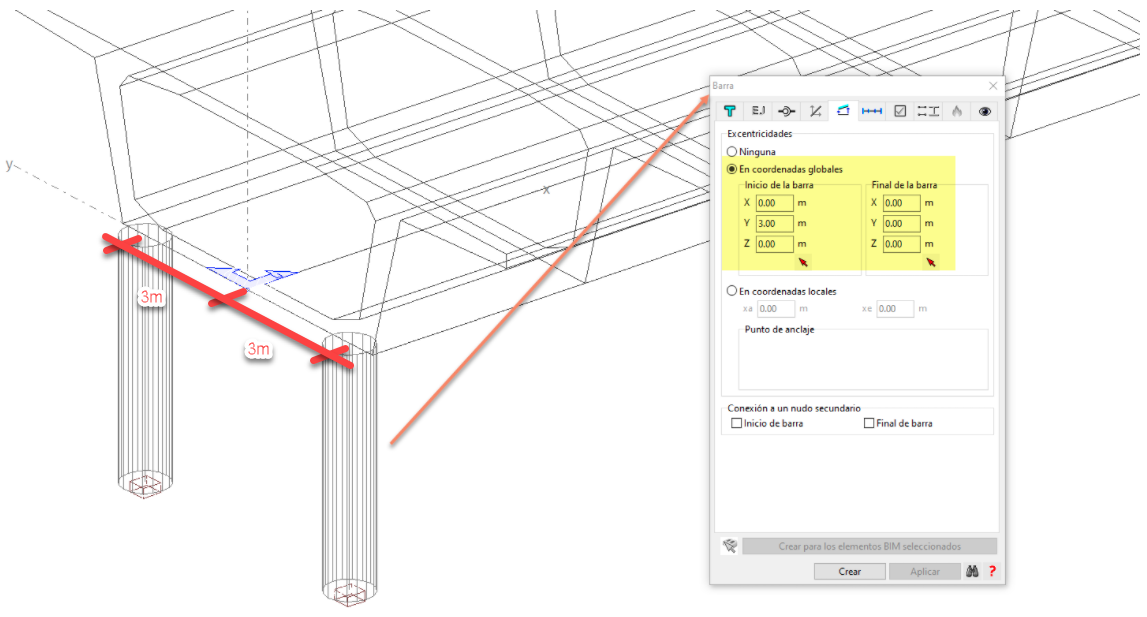Click the xa local coordinate field
The width and height of the screenshot is (1147, 617).
tap(776, 309)
